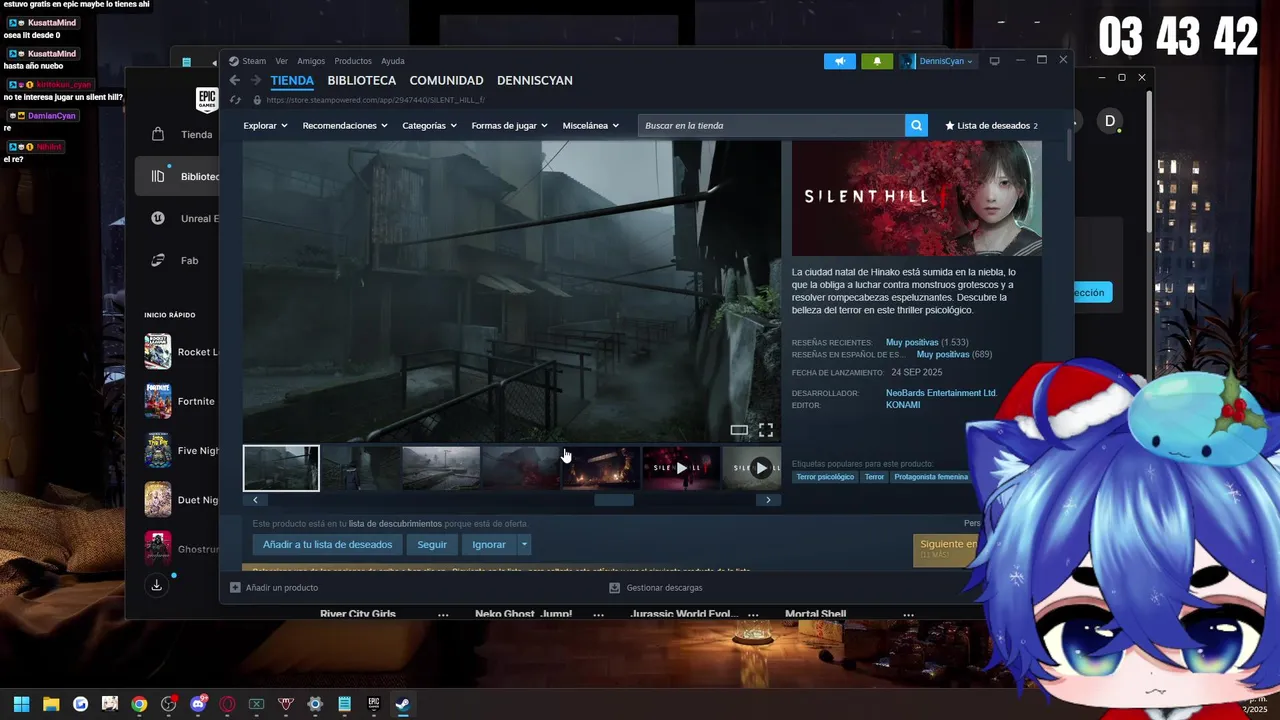Screen dimensions: 1280x720
Task: Click the plus icon for Añadir un producto
Action: 235,588
